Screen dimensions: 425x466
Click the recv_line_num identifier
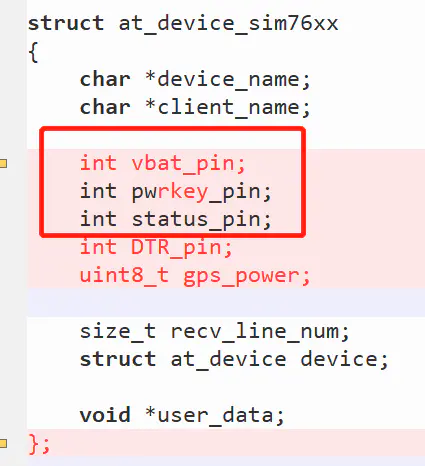point(260,332)
